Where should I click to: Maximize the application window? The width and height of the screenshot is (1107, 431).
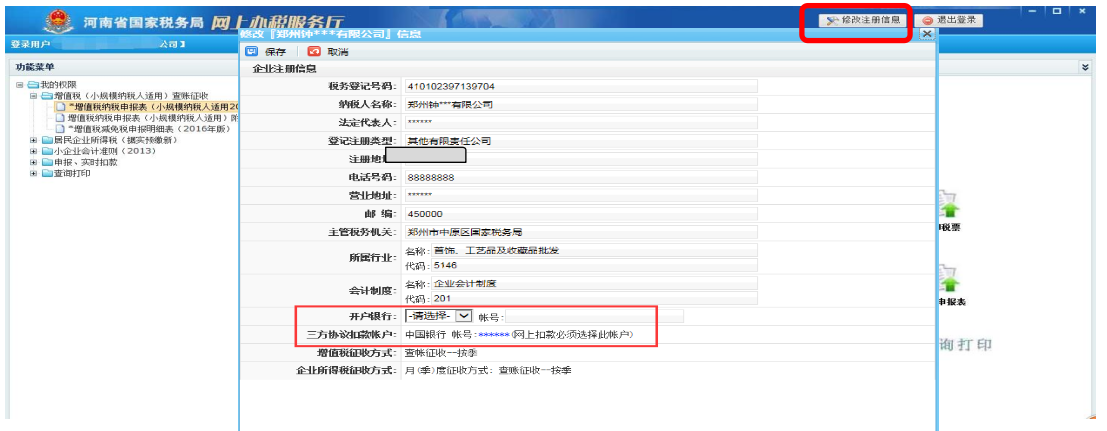click(1057, 11)
